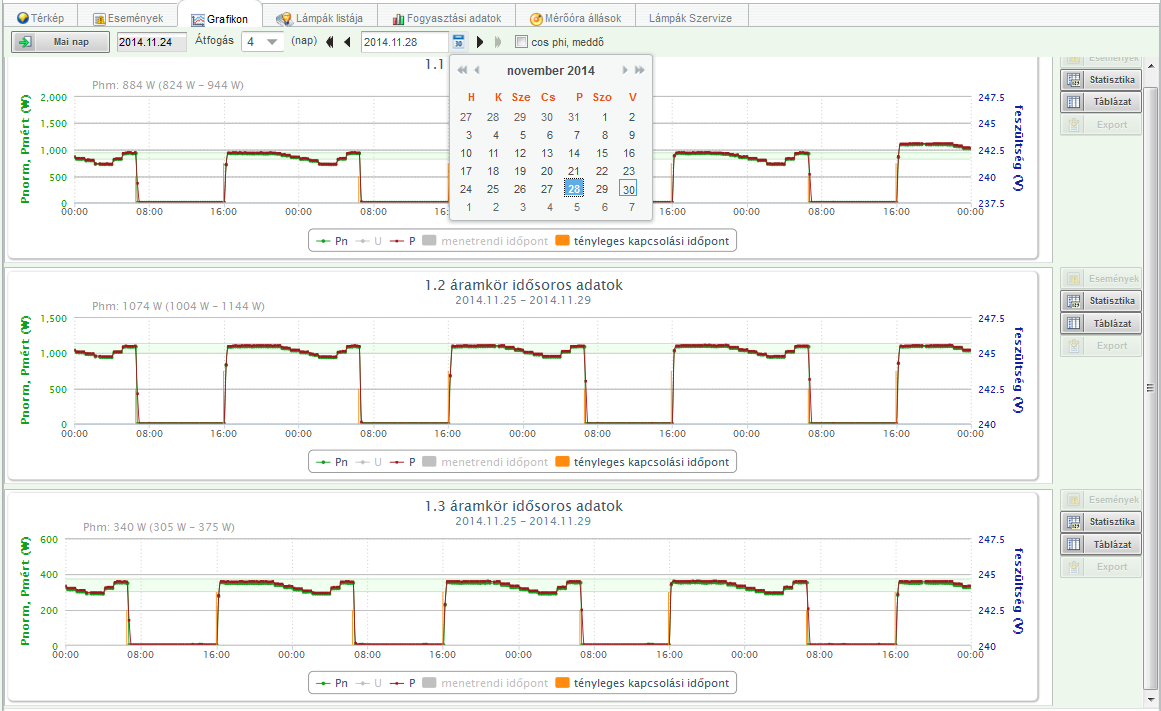This screenshot has width=1161, height=711.
Task: Toggle U series in 1.2 áramkör legend
Action: pyautogui.click(x=369, y=462)
